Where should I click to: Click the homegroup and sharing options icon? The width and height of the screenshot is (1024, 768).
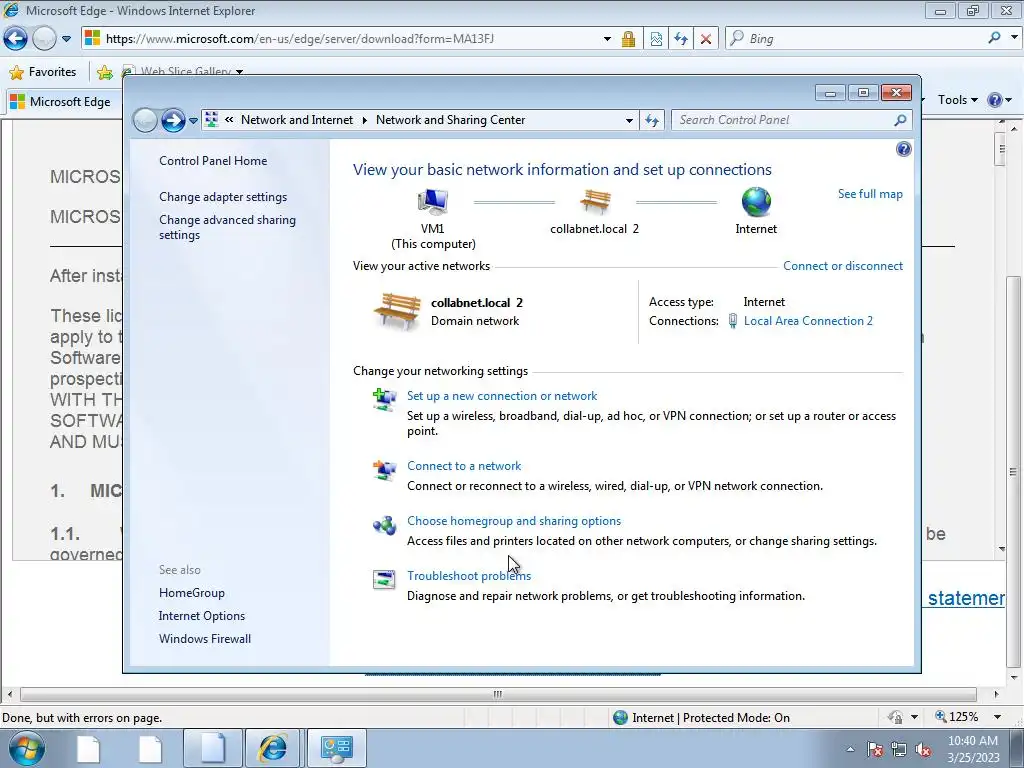(385, 524)
